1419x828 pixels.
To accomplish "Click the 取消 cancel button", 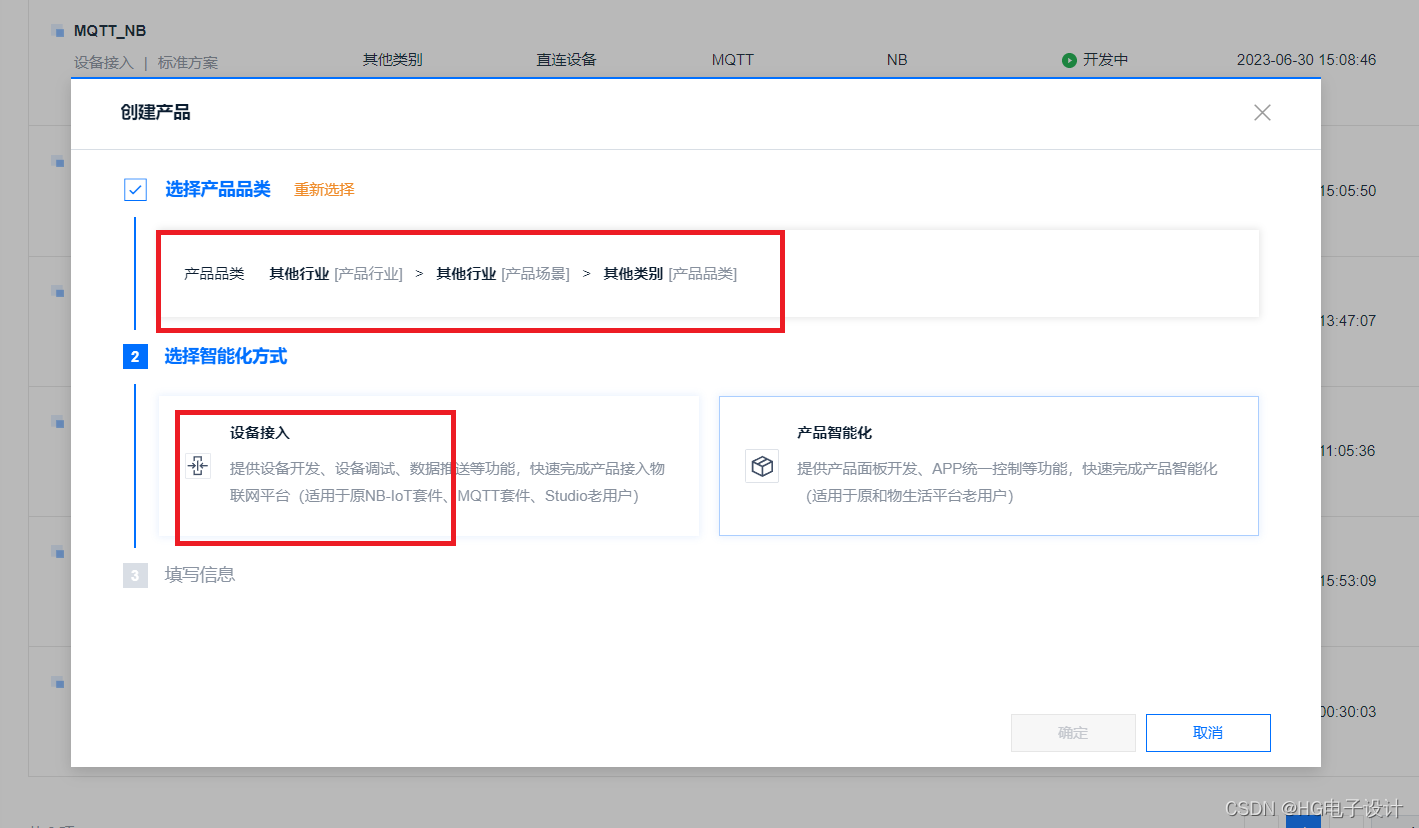I will coord(1207,732).
